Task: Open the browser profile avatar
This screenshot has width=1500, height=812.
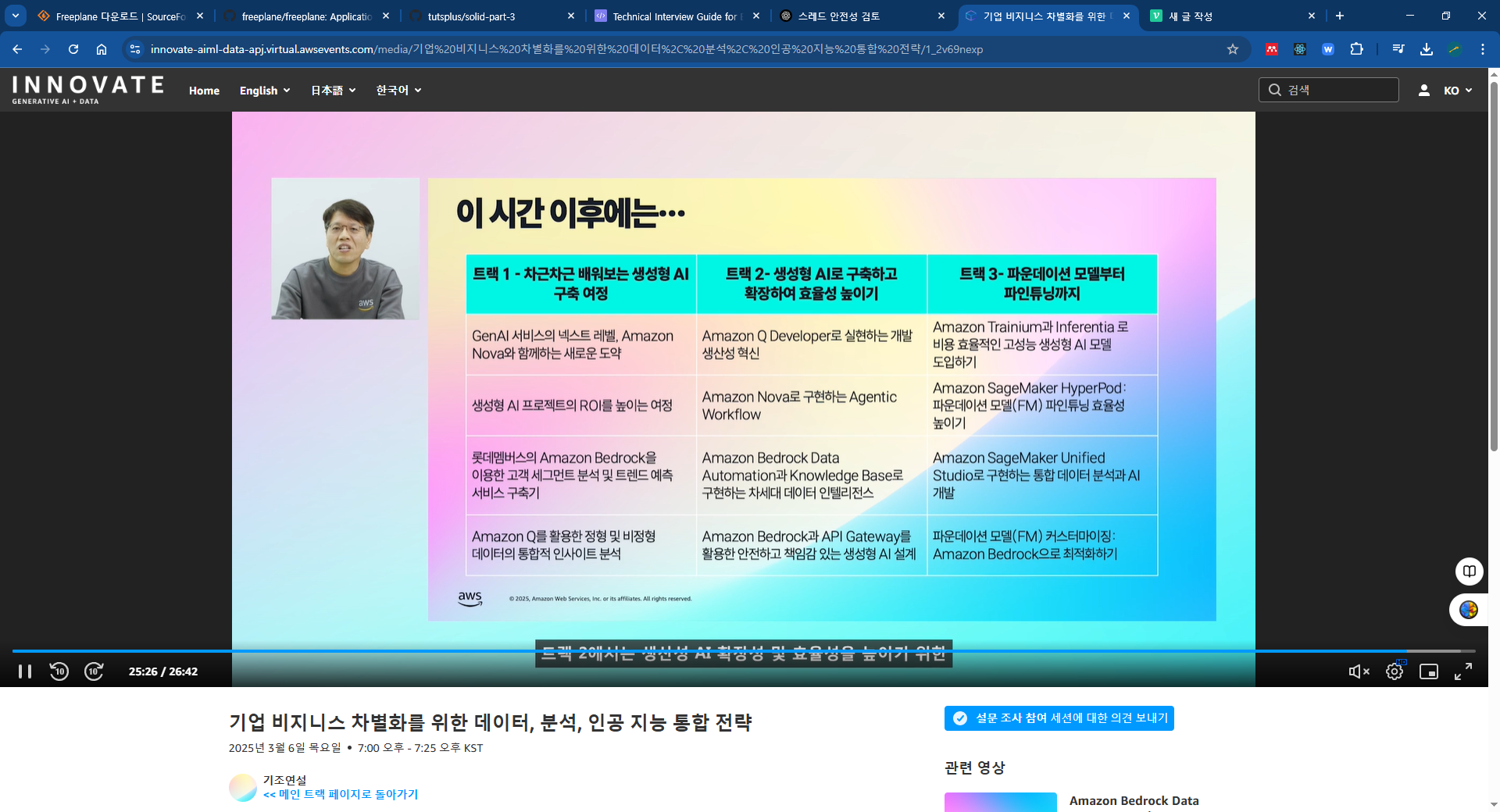Action: point(1455,49)
